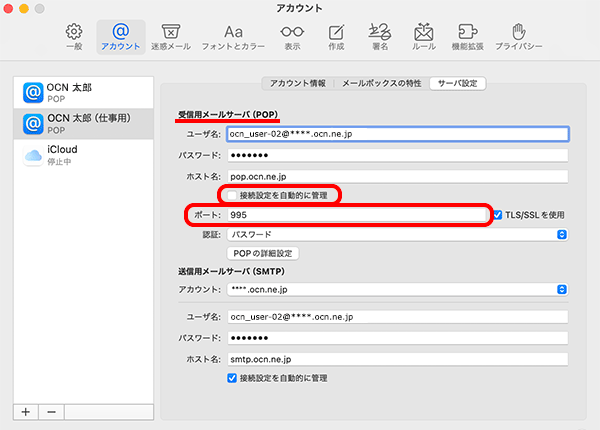The height and width of the screenshot is (430, 600).
Task: Open the 認証 dropdown set to パスワード
Action: (398, 235)
